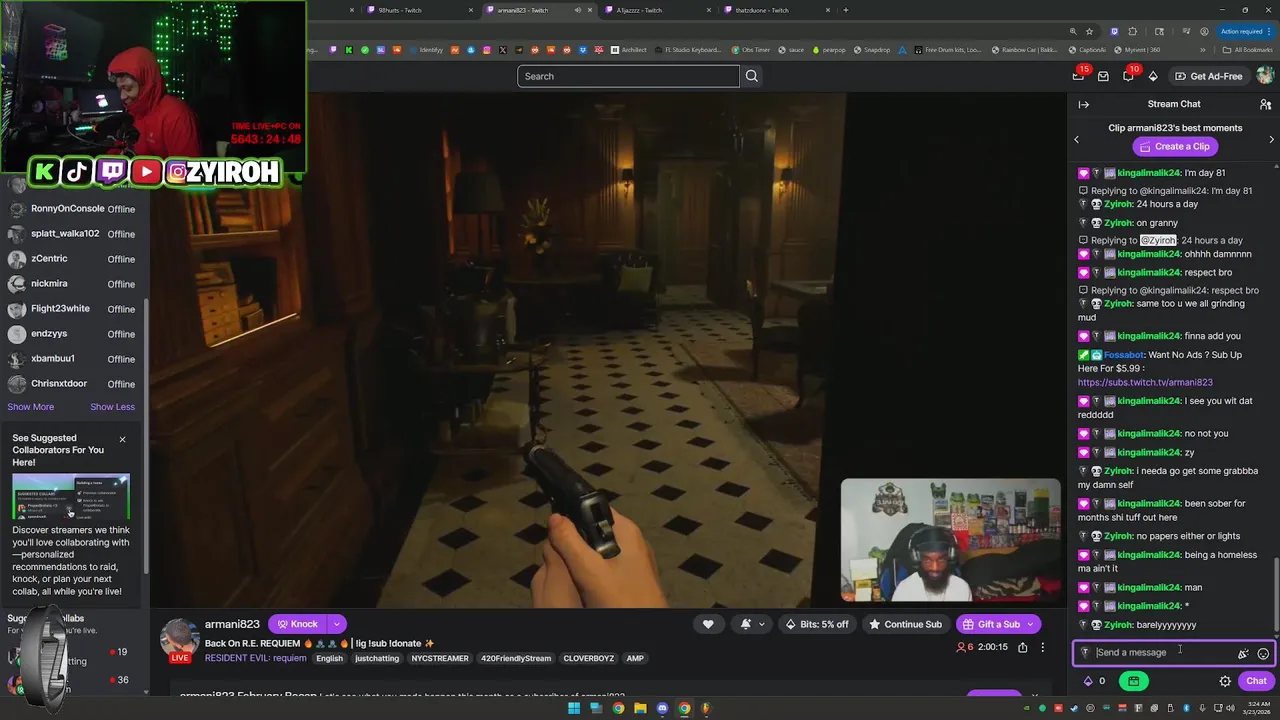1280x720 pixels.
Task: Open All Bookmarks folder
Action: coord(1247,50)
